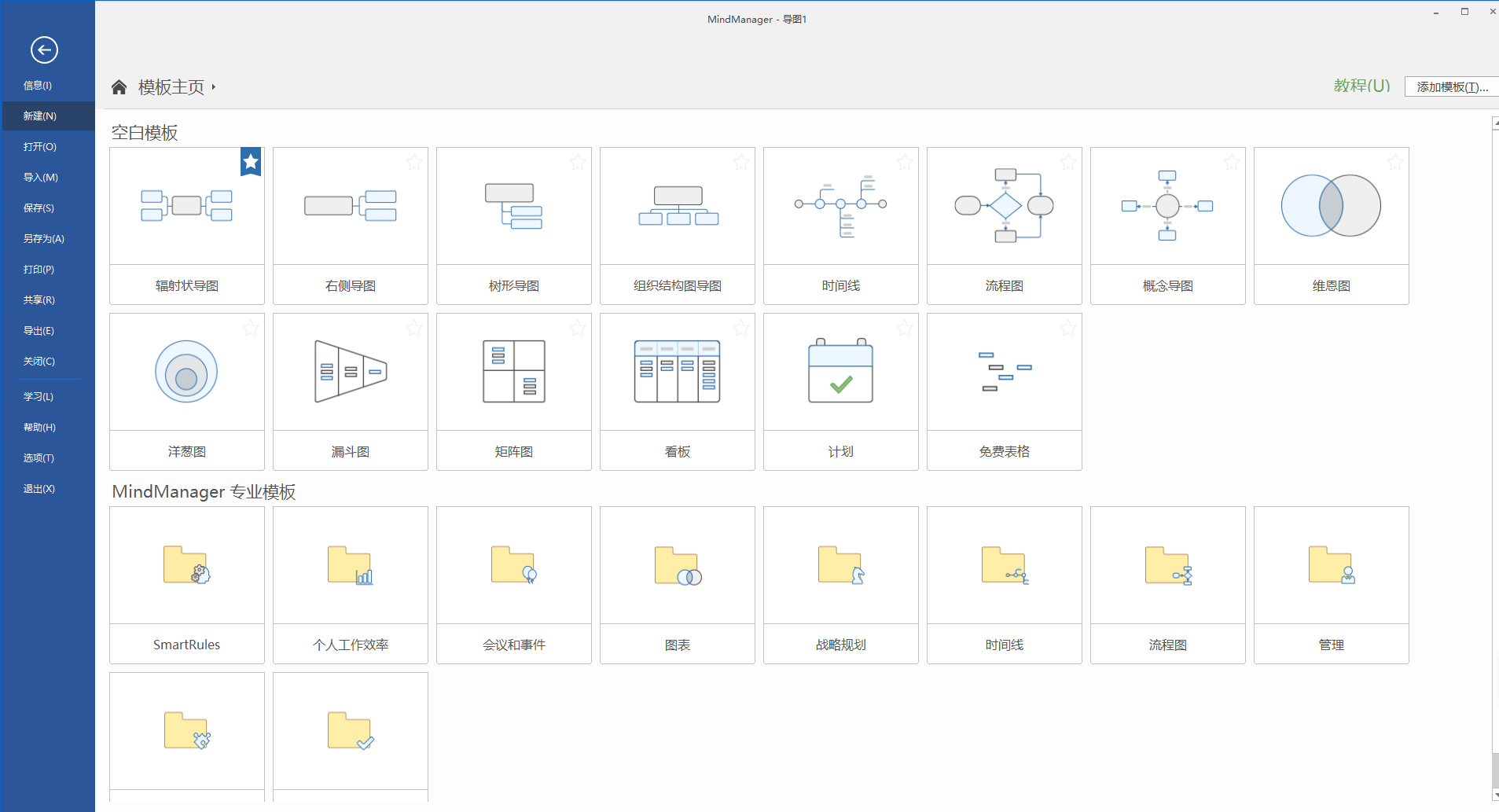Favorite the 计划 template star
This screenshot has height=812, width=1499.
pos(905,329)
